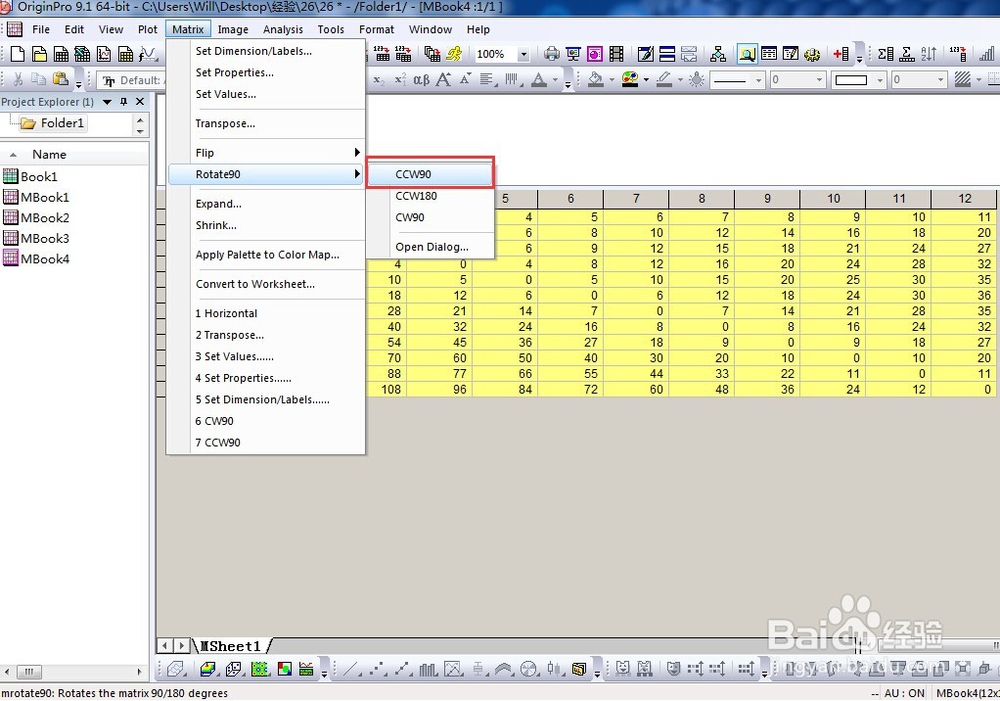Viewport: 1000px width, 701px height.
Task: Click the fill color paint bucket swatch
Action: pos(596,80)
